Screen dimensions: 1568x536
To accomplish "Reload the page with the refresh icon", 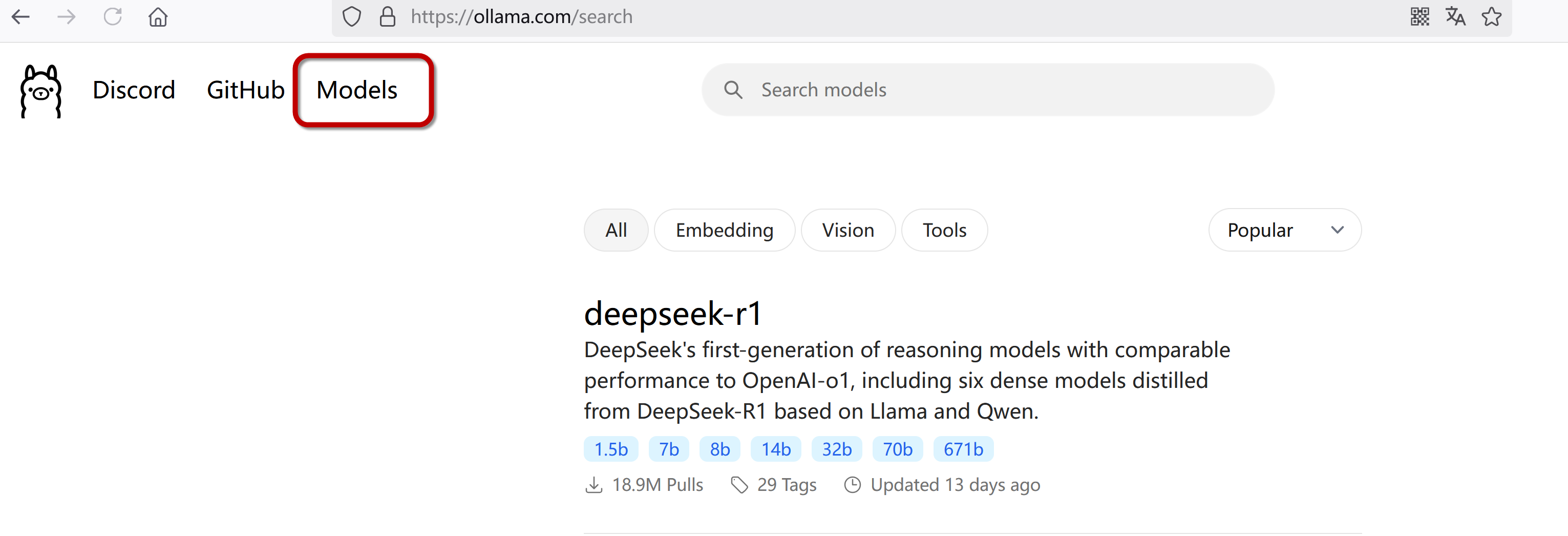I will coord(113,16).
